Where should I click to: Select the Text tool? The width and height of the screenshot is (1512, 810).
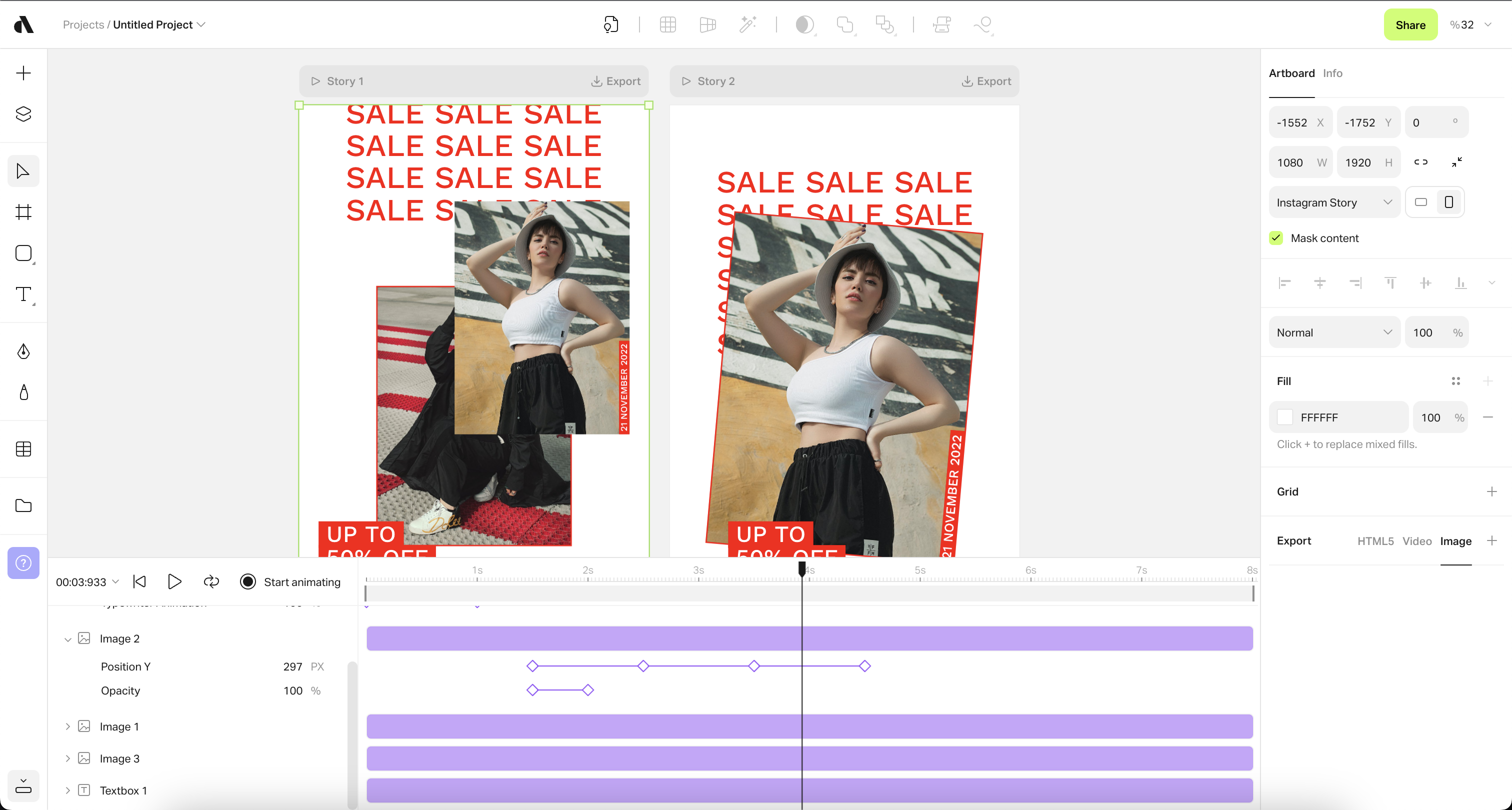[23, 294]
